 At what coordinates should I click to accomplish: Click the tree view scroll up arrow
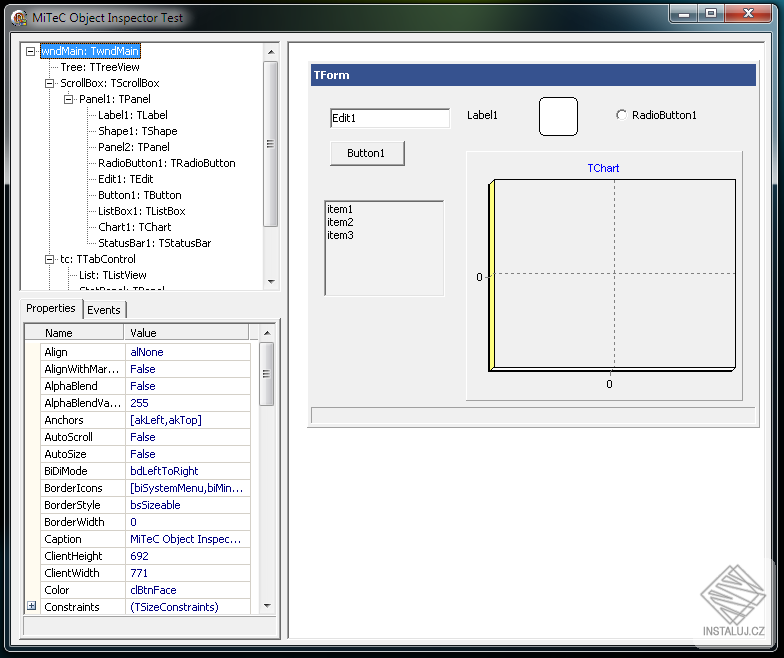click(271, 52)
